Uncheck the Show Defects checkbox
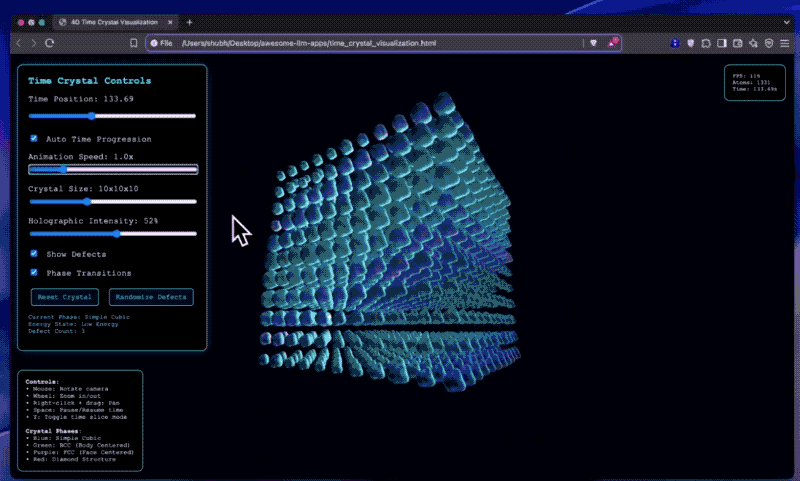Viewport: 800px width, 481px height. click(x=34, y=254)
